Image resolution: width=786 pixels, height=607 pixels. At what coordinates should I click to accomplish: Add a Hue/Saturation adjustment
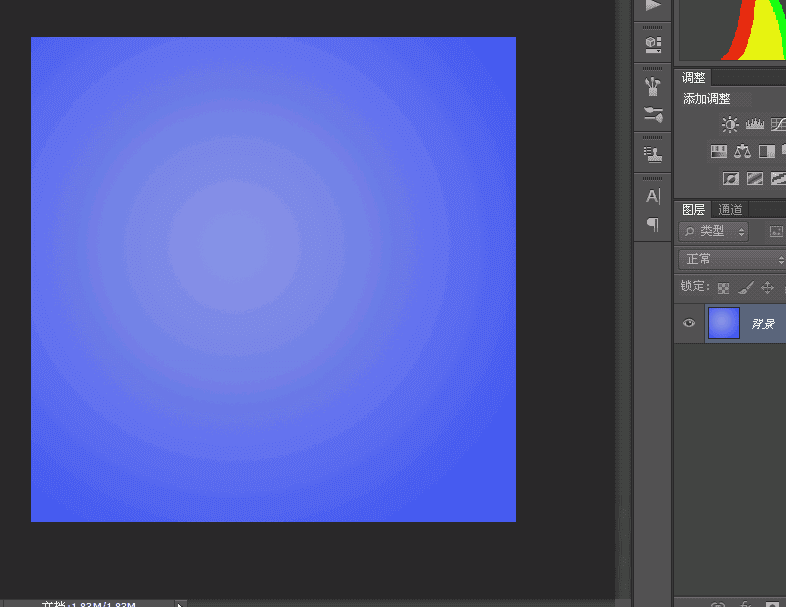pyautogui.click(x=719, y=151)
